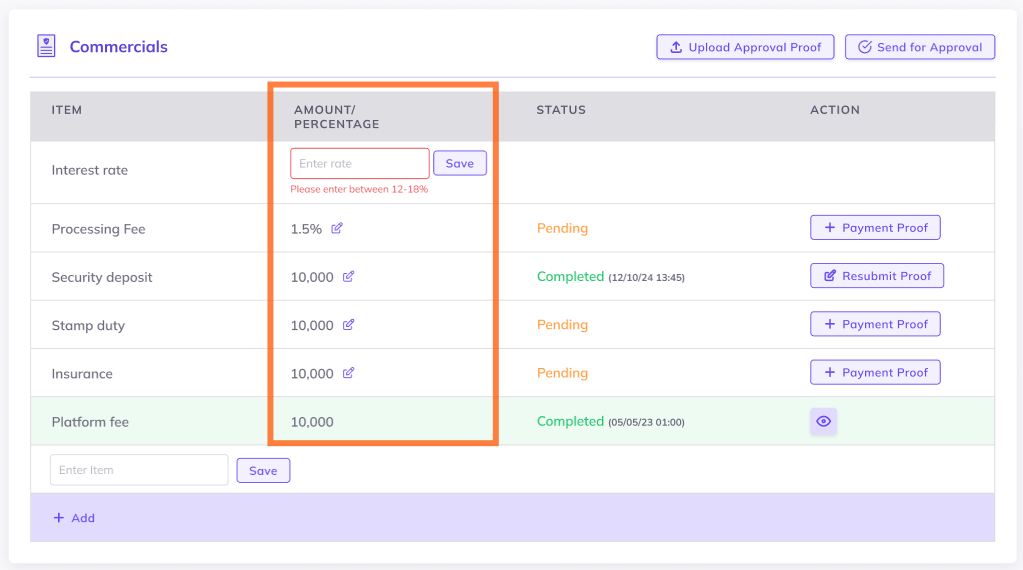Edit the Insurance amount value

[x=348, y=373]
